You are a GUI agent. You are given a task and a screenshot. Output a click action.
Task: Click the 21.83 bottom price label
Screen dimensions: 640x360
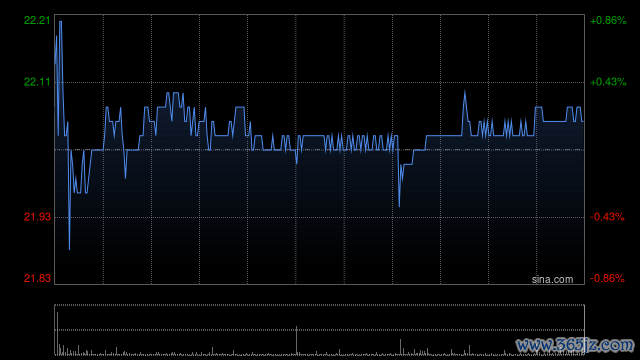click(x=37, y=278)
